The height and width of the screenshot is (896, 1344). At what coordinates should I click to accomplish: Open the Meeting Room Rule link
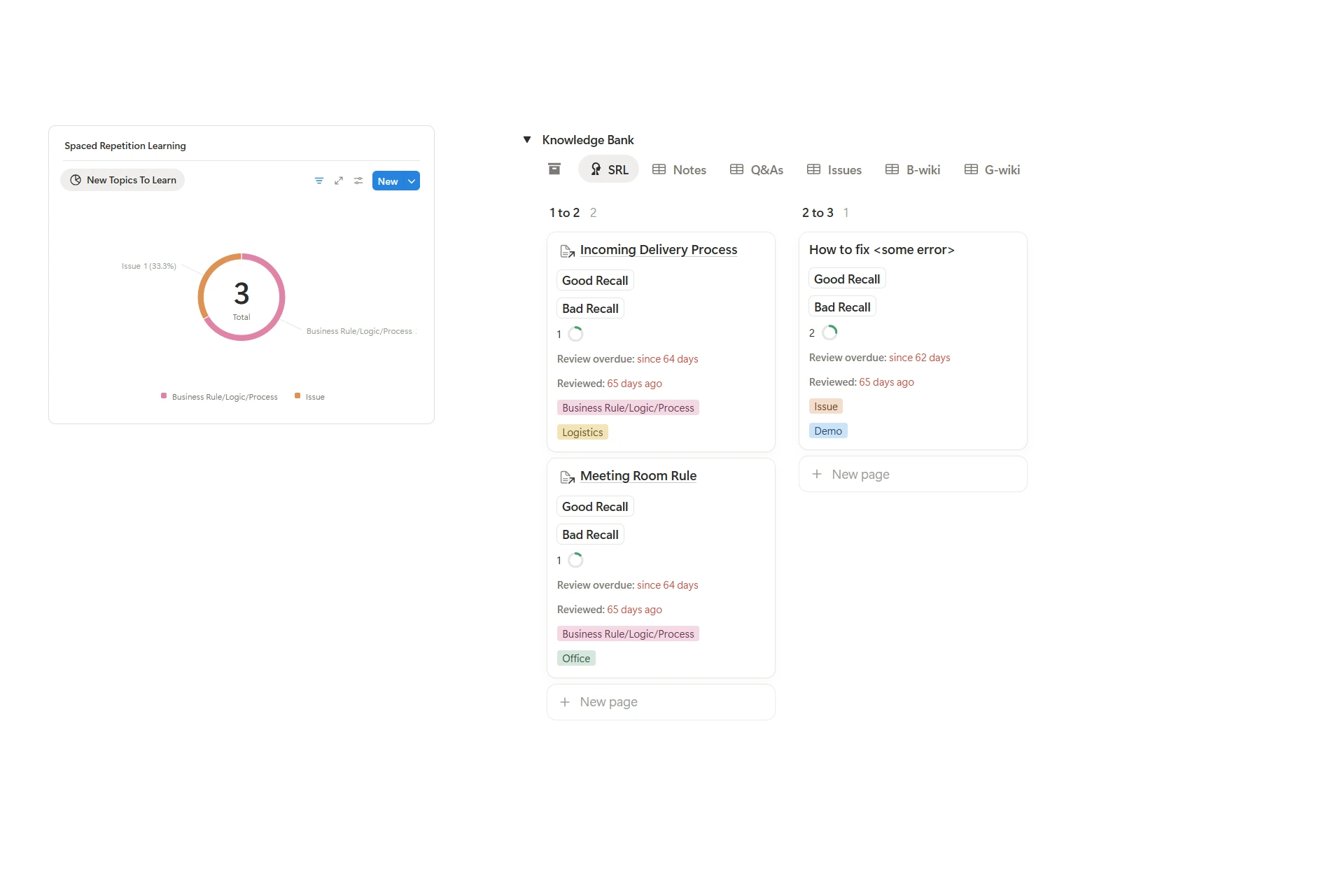coord(638,476)
